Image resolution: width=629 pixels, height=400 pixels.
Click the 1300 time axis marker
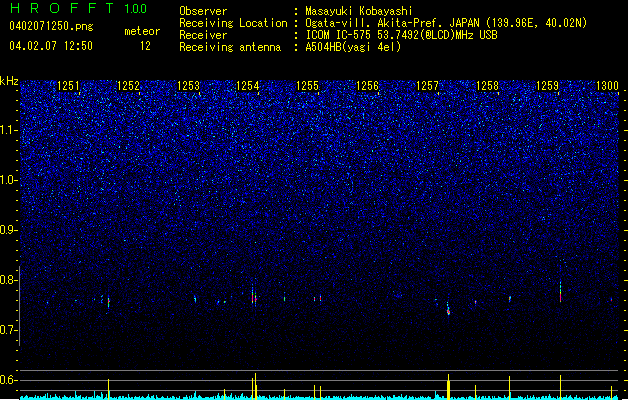pyautogui.click(x=607, y=86)
